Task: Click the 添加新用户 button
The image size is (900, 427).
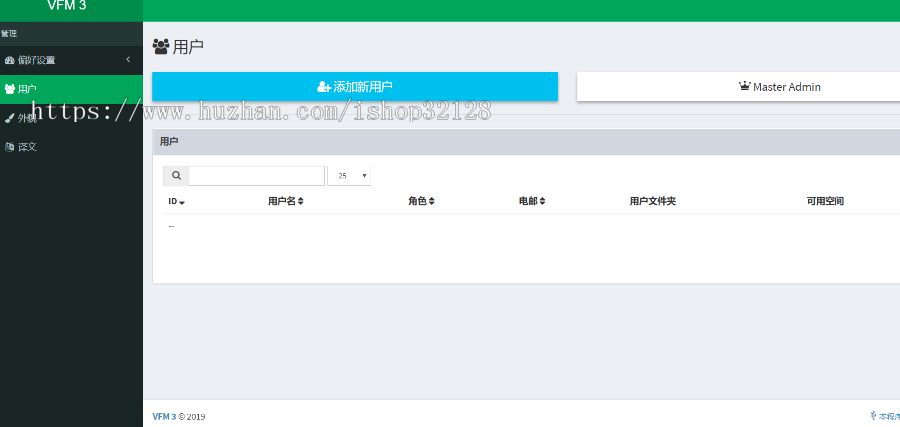Action: 355,87
